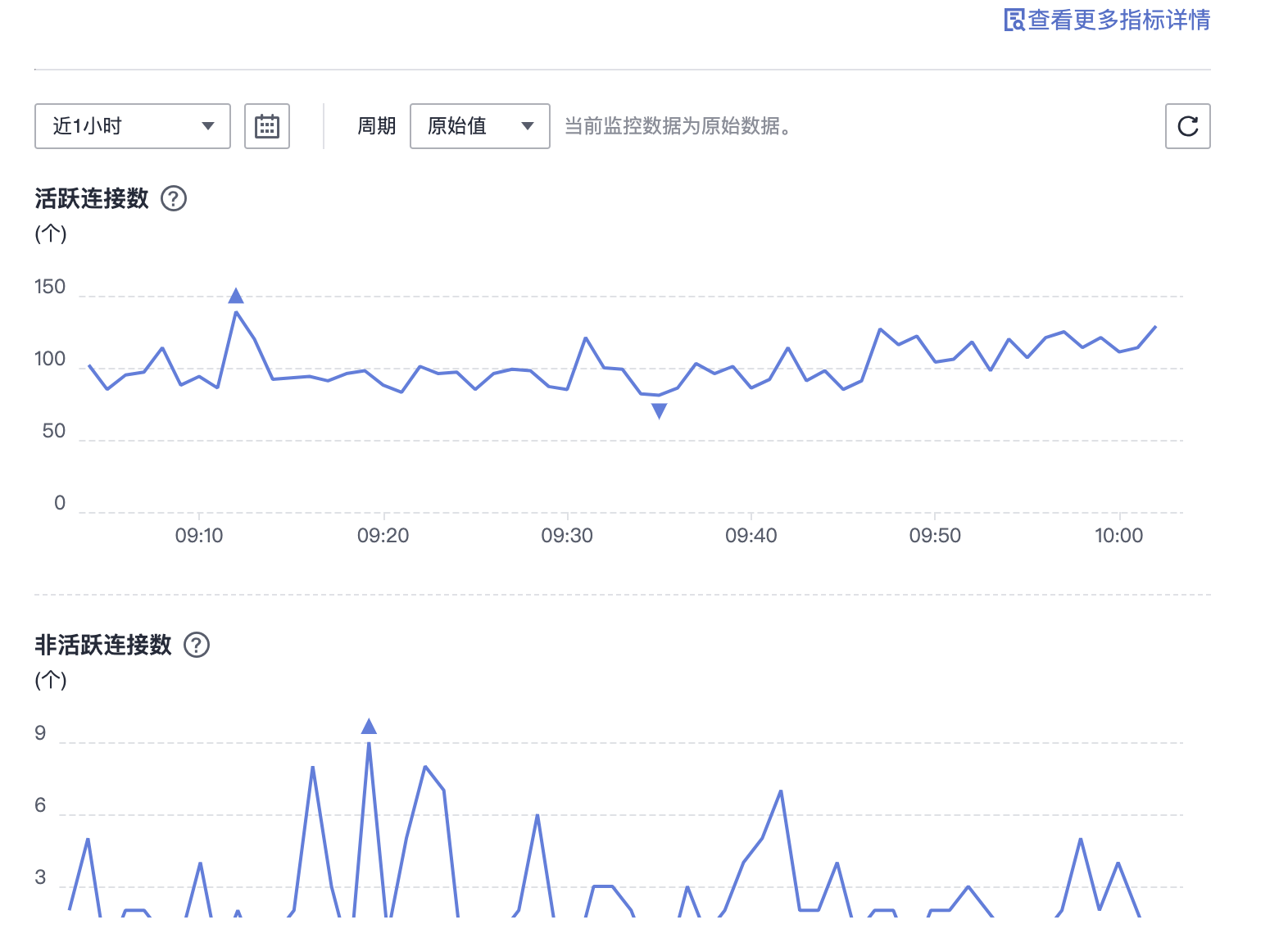Click the 10:00 axis label
The image size is (1288, 947).
1119,536
